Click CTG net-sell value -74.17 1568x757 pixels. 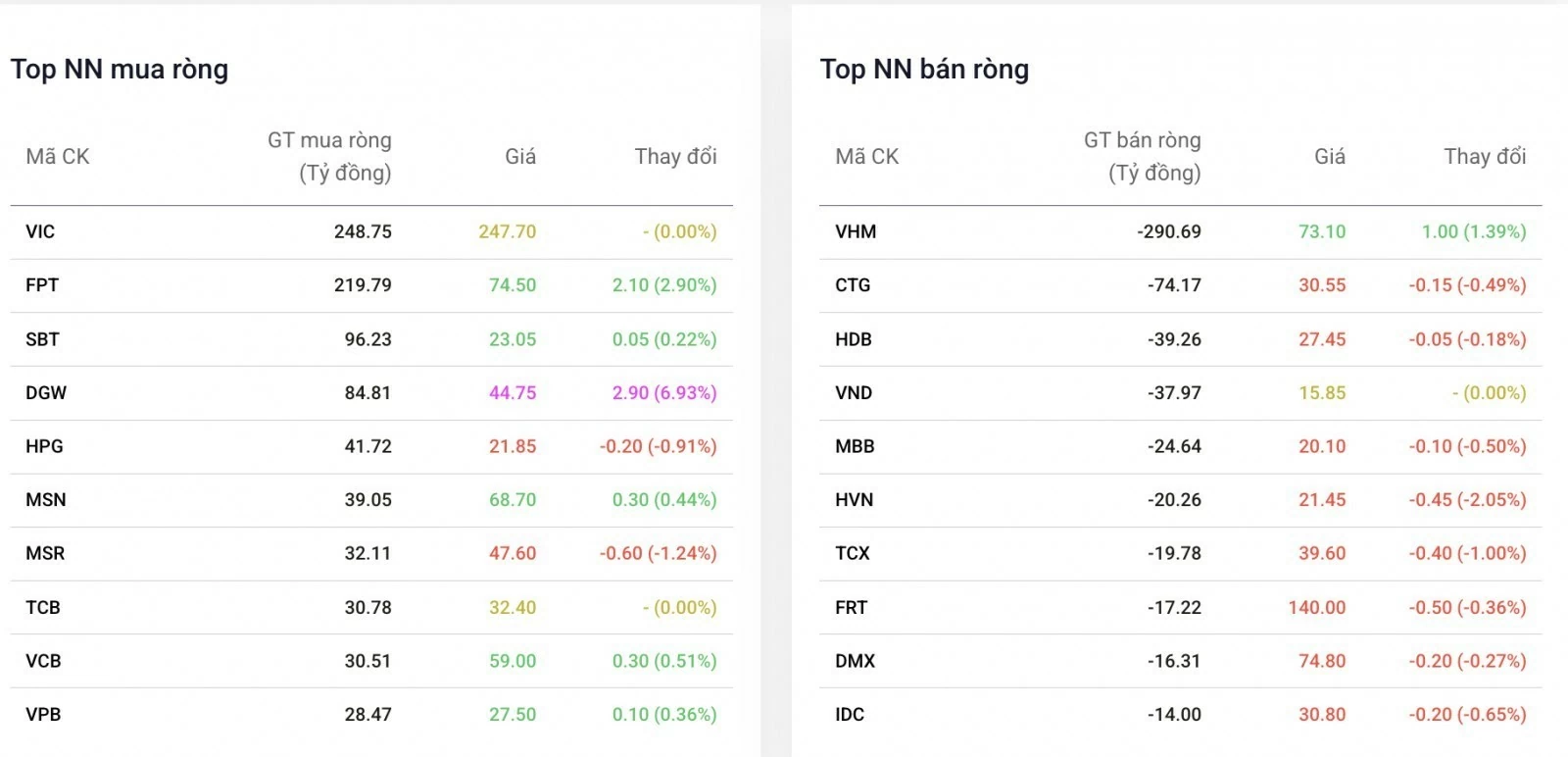pos(1174,285)
